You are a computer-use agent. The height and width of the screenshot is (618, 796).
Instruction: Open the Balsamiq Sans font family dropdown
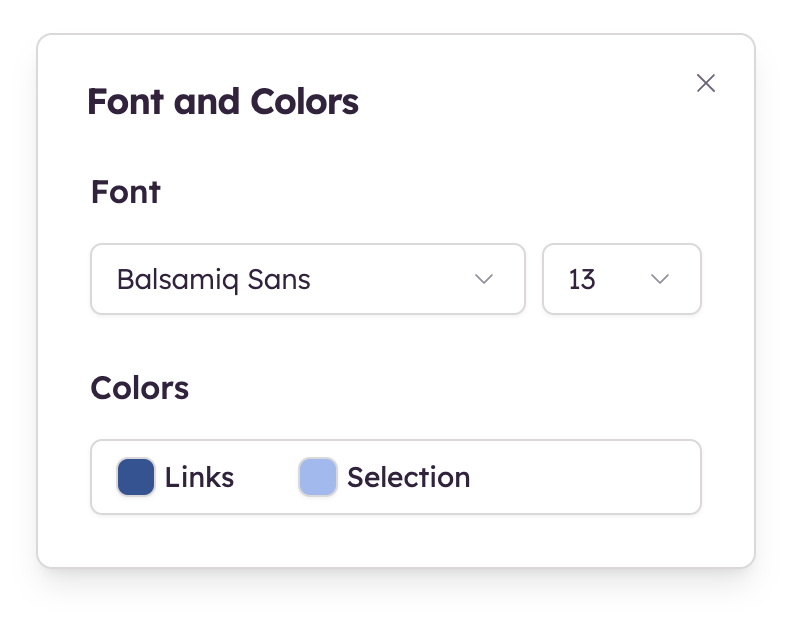coord(307,279)
